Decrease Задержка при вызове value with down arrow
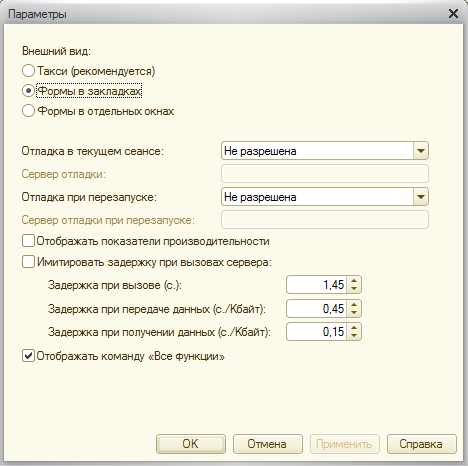Image resolution: width=468 pixels, height=466 pixels. tap(354, 288)
